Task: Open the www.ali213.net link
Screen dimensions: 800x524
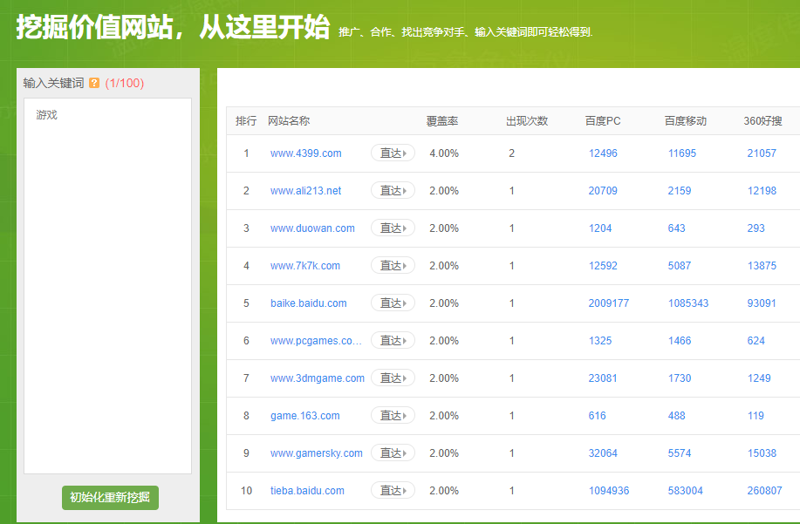Action: (x=306, y=191)
